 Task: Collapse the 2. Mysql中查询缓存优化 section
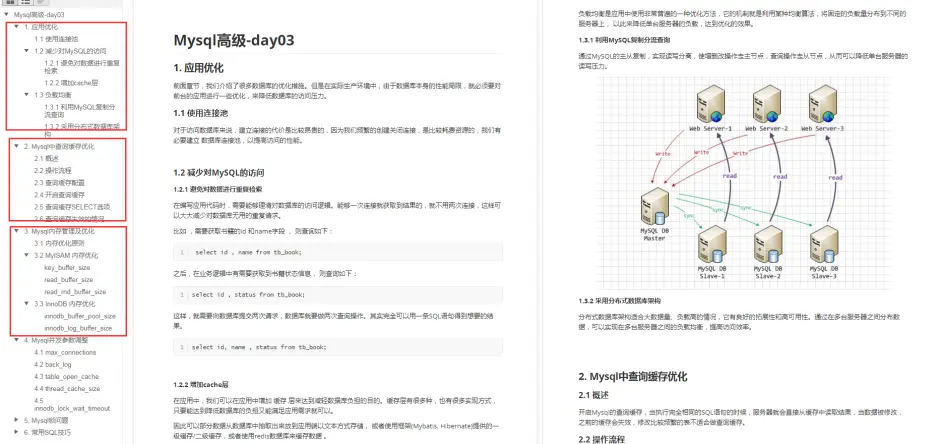click(17, 146)
